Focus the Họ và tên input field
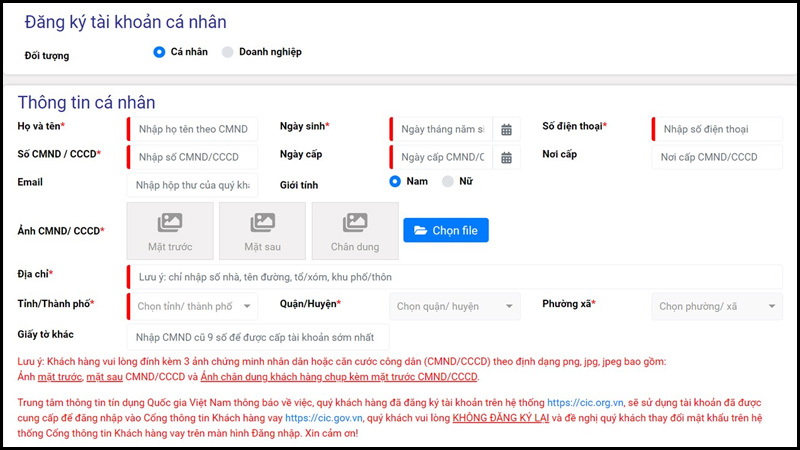Screen dimensions: 800x450 tap(192, 129)
